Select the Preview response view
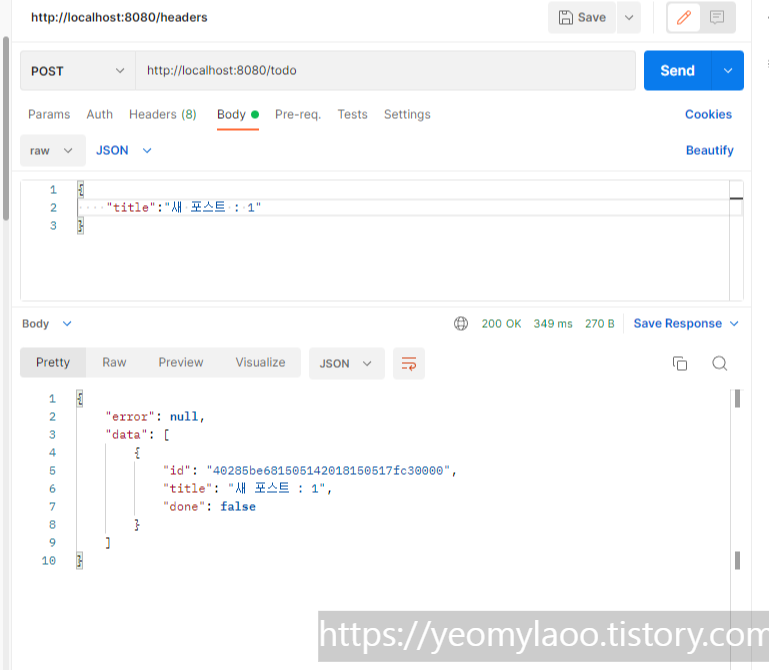The width and height of the screenshot is (769, 670). 180,362
